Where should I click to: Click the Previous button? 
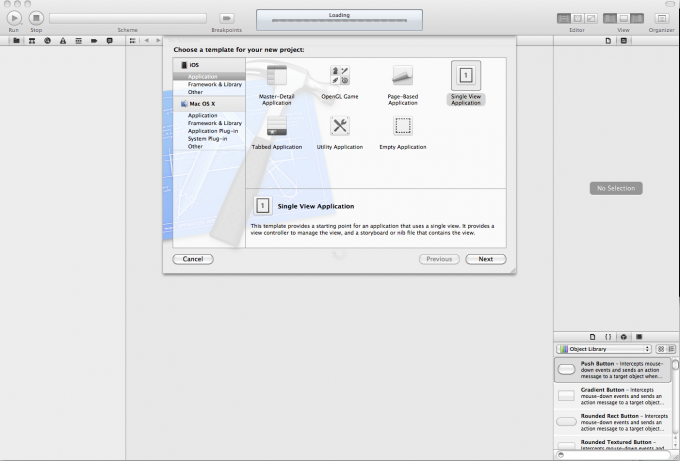(x=439, y=259)
